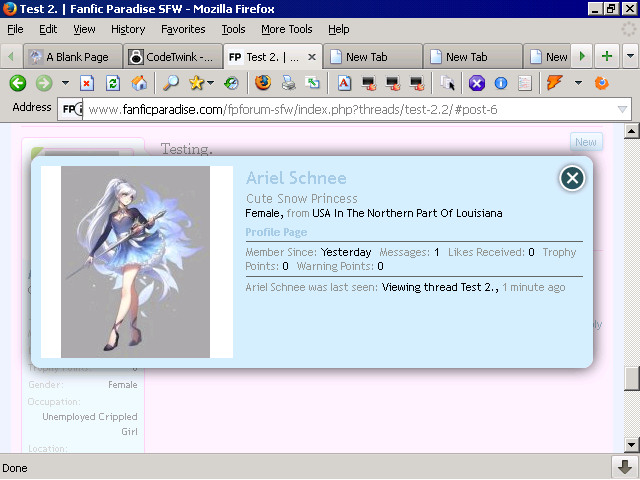640x480 pixels.
Task: Click the status bar download arrow icon
Action: [x=624, y=467]
